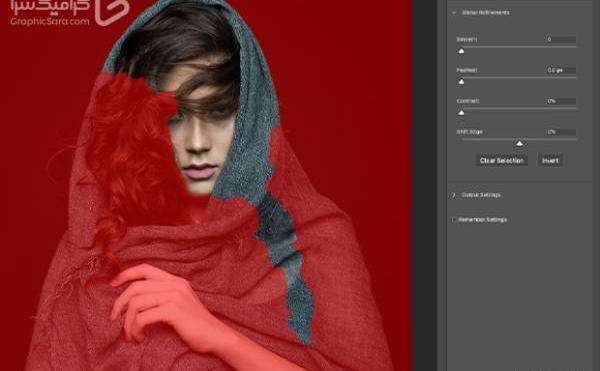Click the Feather value field
Screen dimensions: 600x371
(x=561, y=70)
